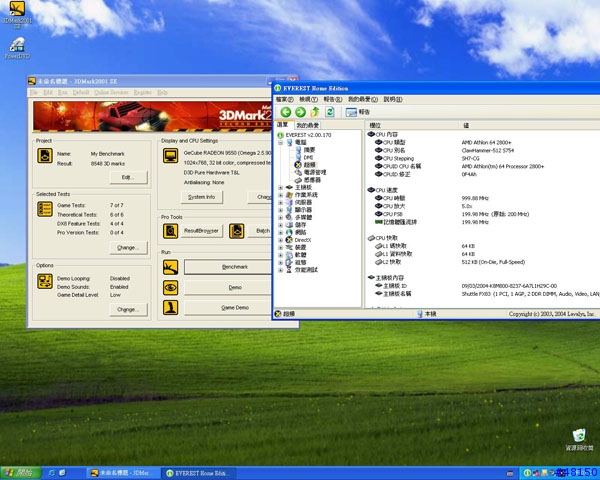Viewport: 600px width, 480px height.
Task: Go forward with EVEREST green Forward arrow
Action: (300, 112)
